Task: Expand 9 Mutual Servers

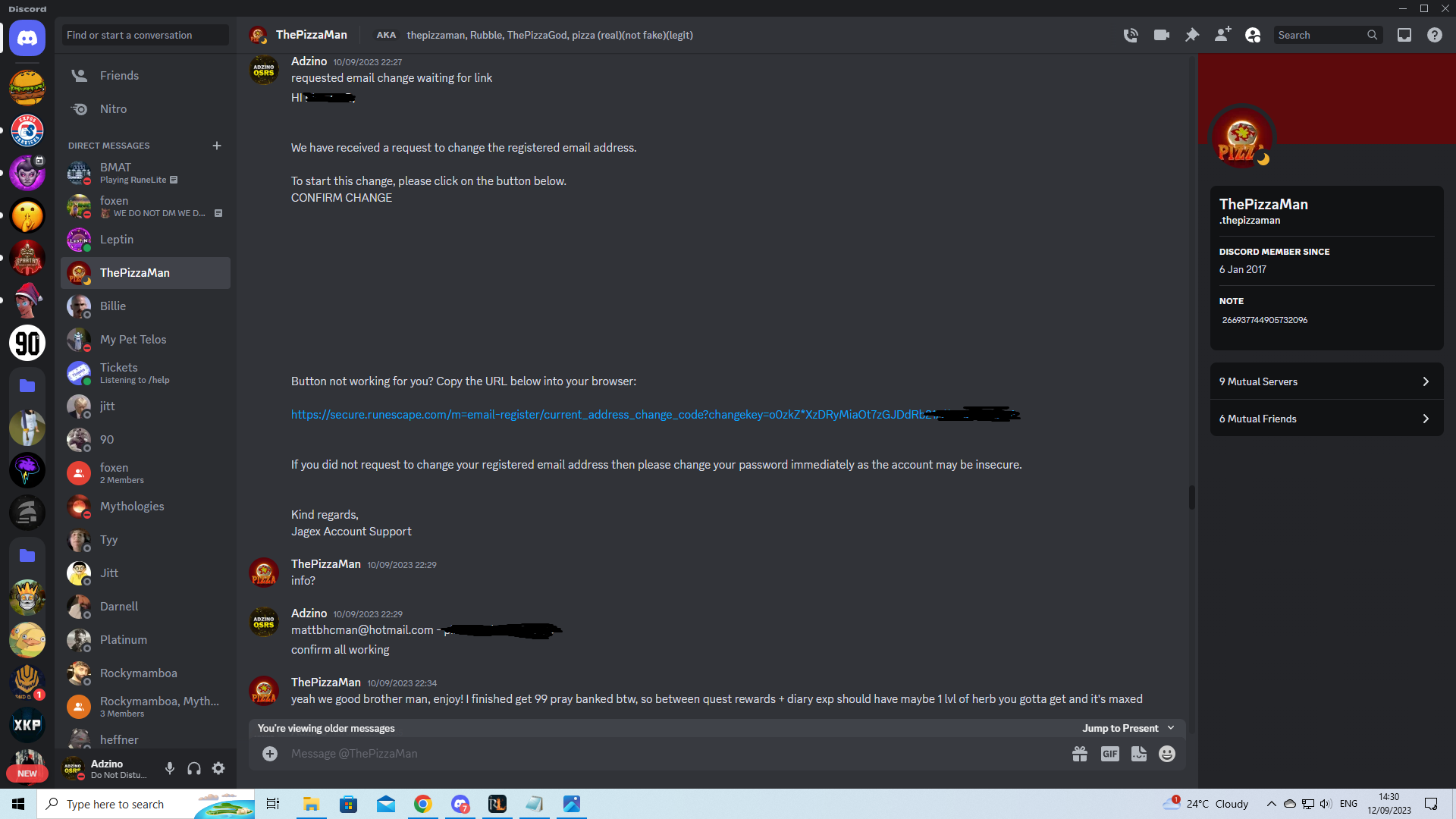Action: click(1326, 381)
